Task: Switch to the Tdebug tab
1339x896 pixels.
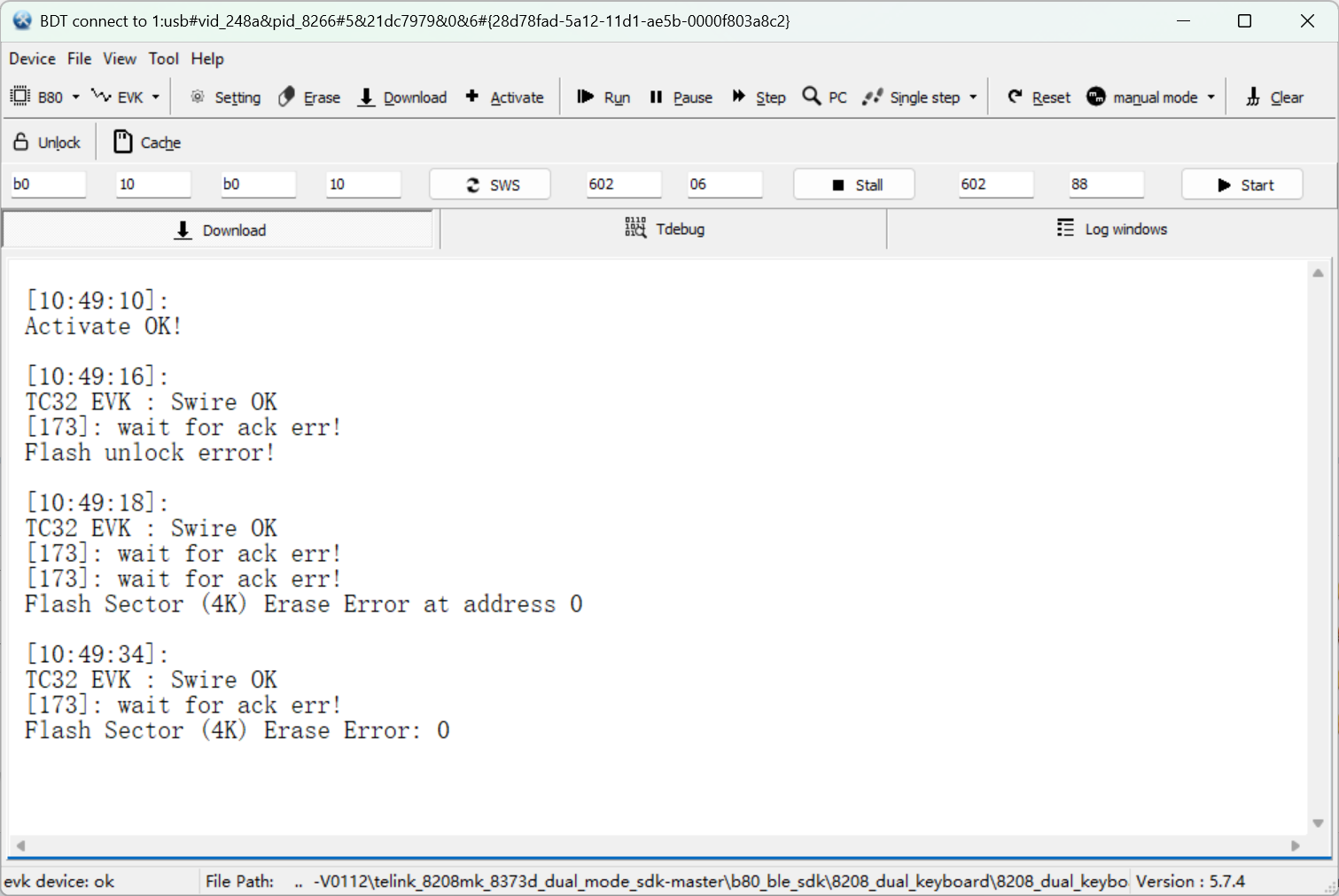Action: tap(664, 229)
